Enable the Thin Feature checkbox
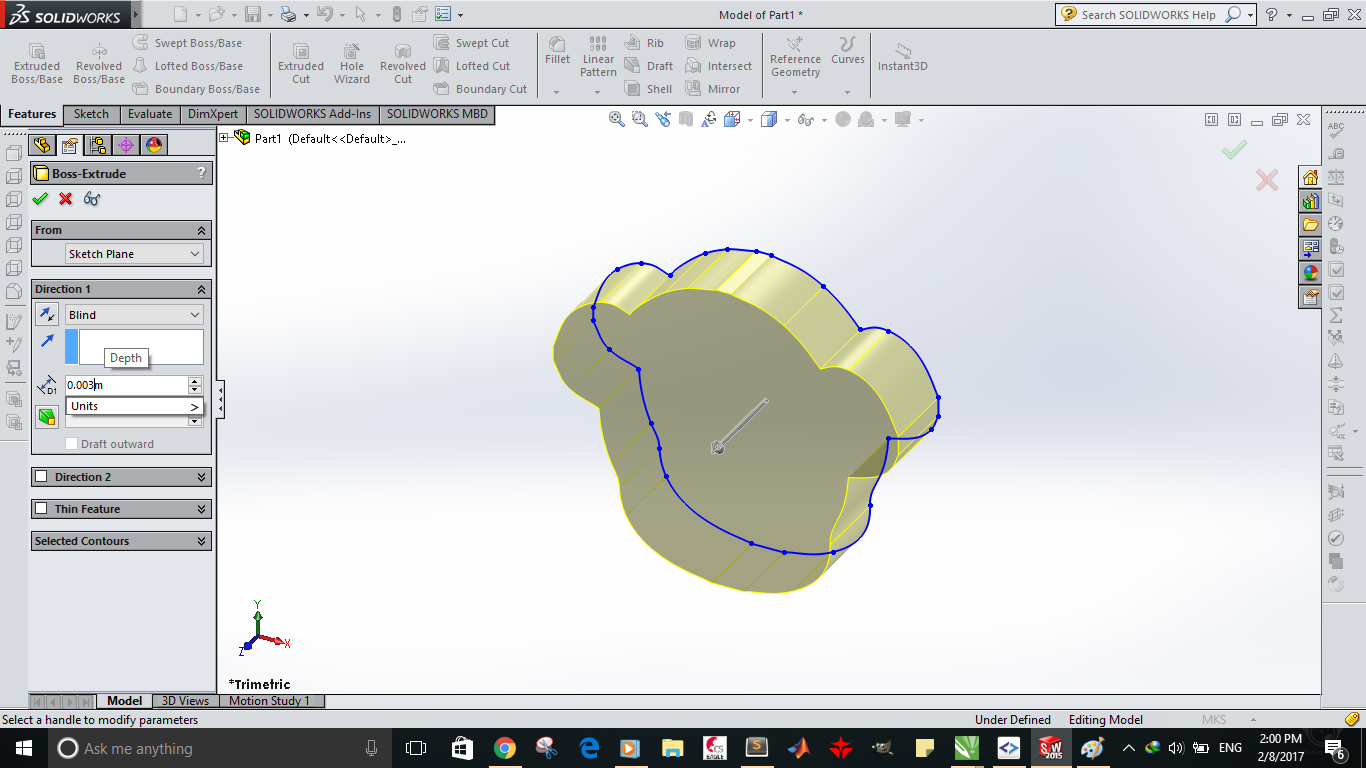This screenshot has width=1366, height=768. coord(41,509)
